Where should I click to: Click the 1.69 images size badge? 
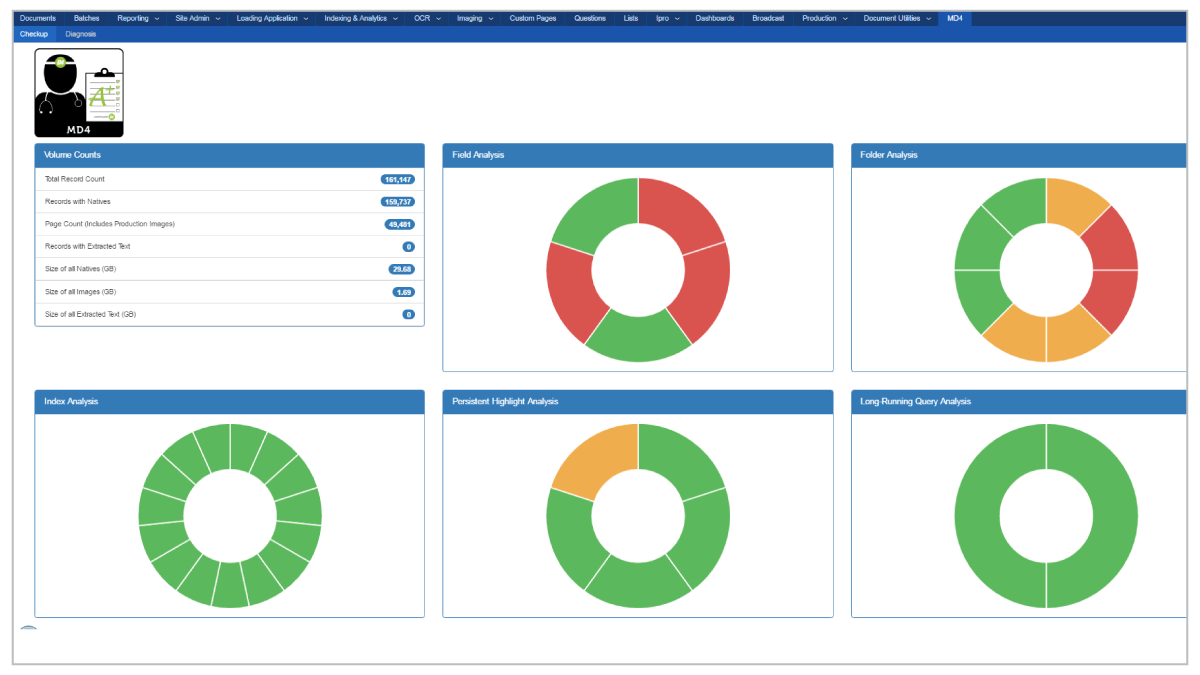[x=404, y=292]
